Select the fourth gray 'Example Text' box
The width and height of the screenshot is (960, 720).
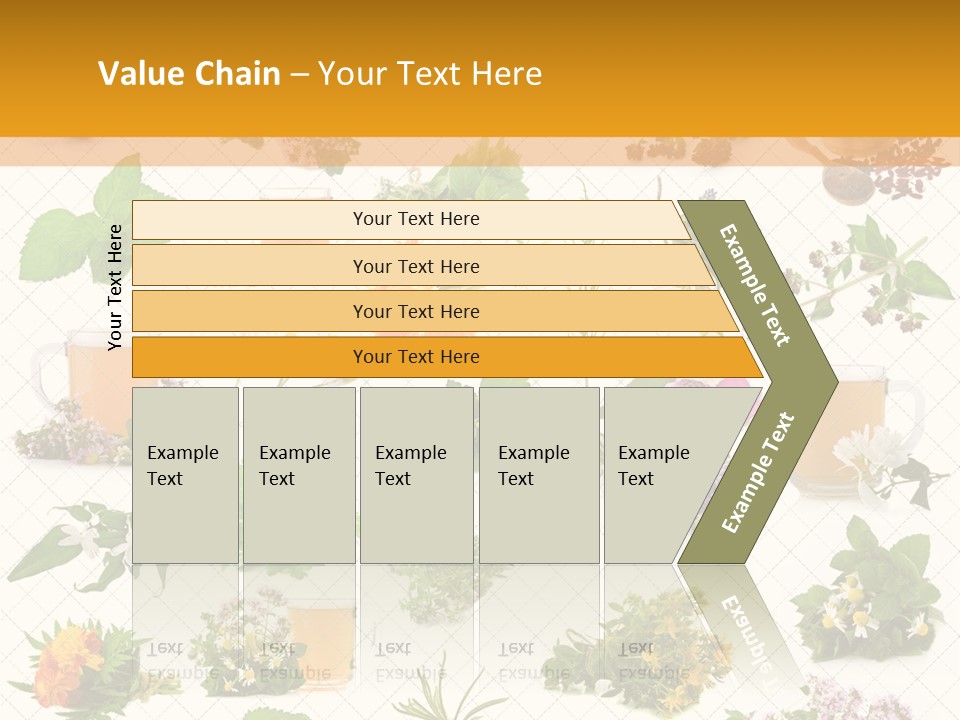pyautogui.click(x=539, y=475)
